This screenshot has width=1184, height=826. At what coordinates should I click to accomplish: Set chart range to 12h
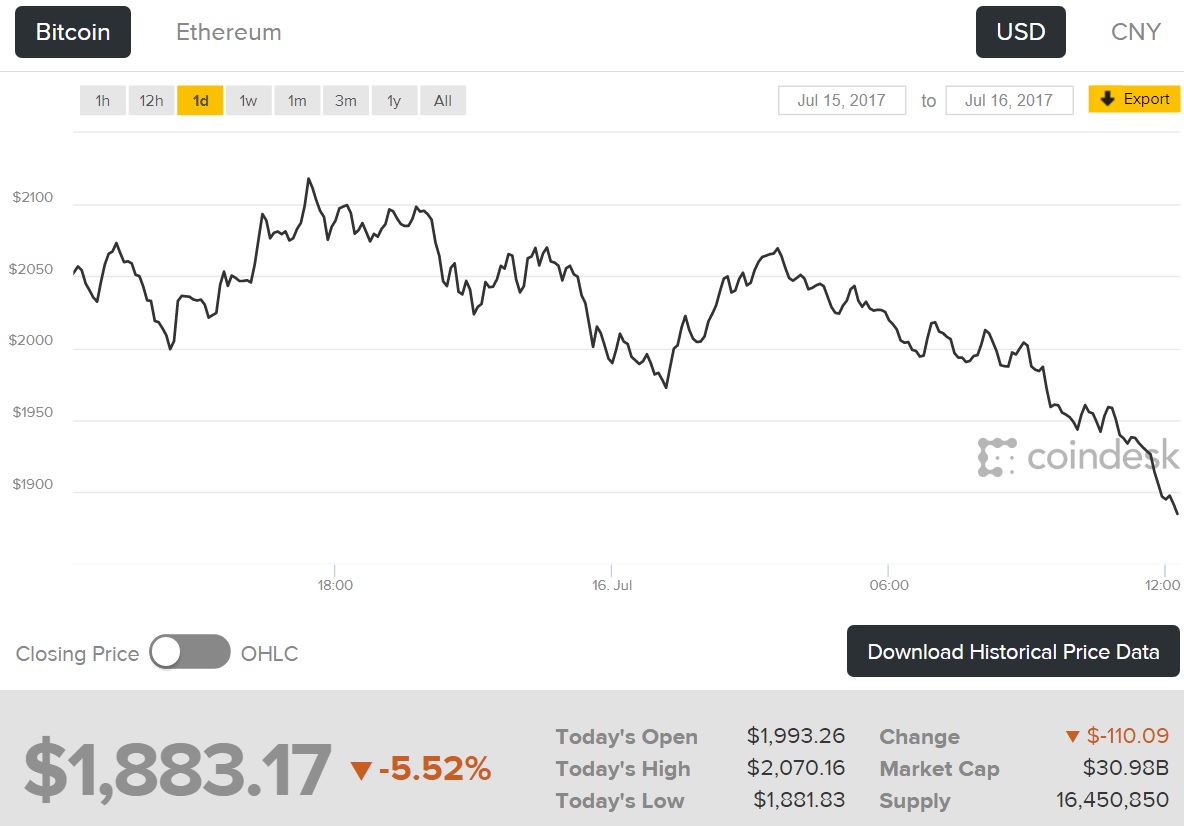click(x=151, y=100)
